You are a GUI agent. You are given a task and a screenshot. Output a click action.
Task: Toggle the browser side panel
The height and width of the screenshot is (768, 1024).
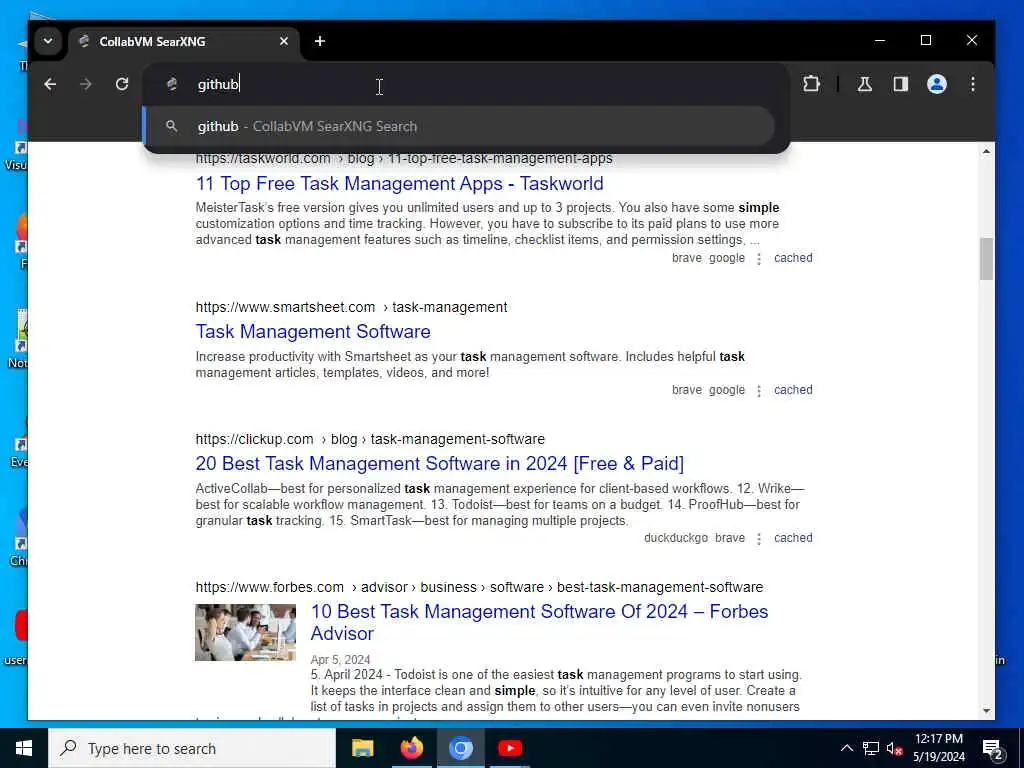(x=901, y=84)
